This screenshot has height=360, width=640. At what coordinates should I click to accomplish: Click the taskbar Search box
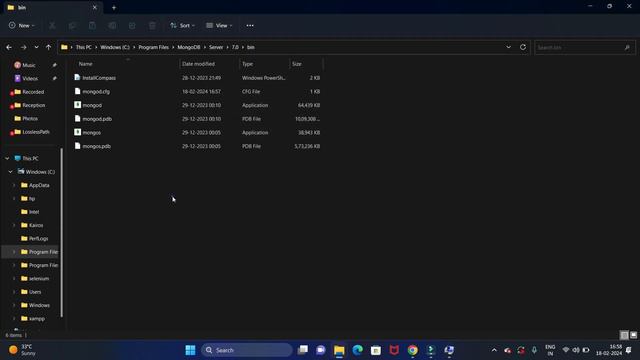pos(247,350)
